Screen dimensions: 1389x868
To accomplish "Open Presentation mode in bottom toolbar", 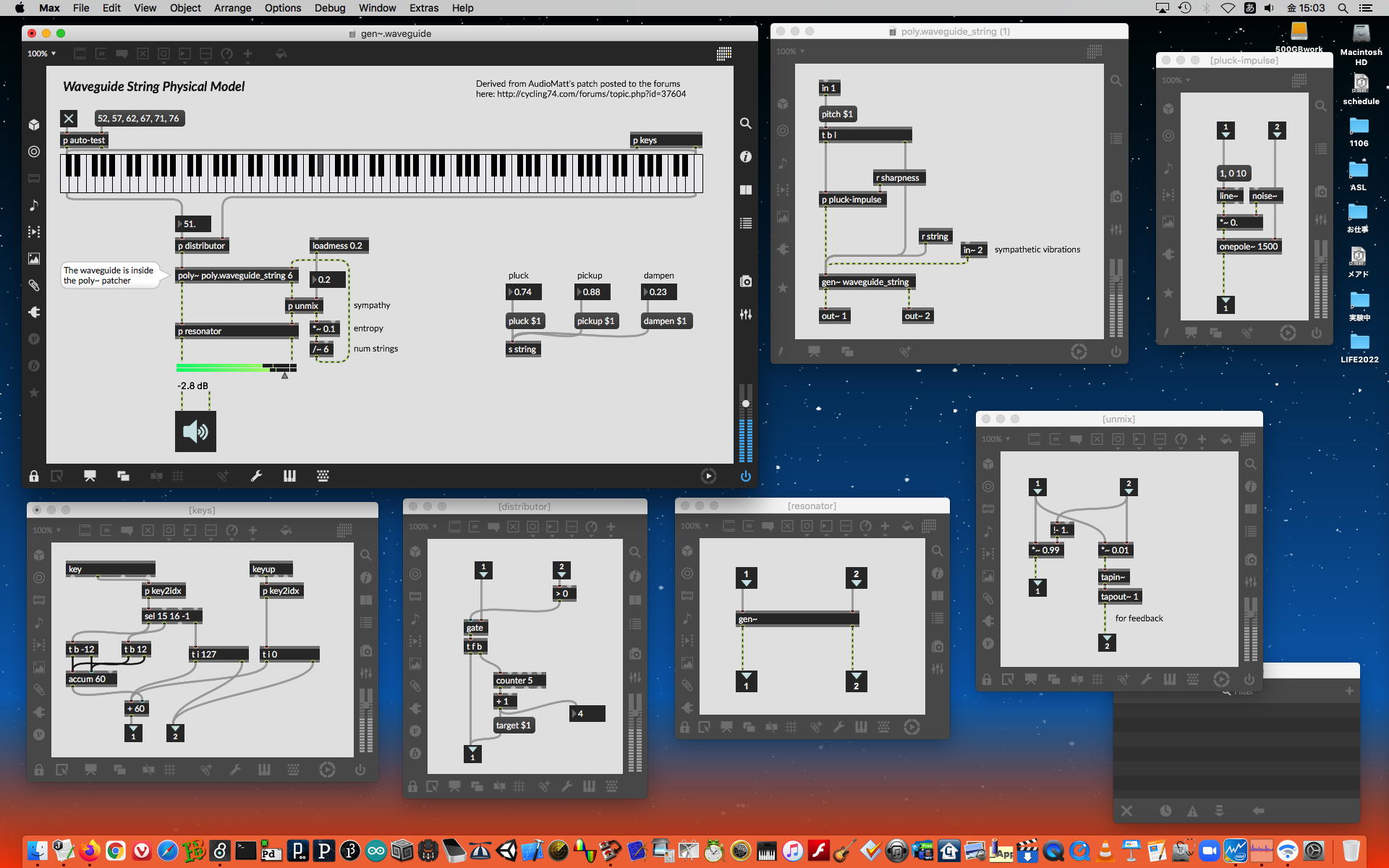I will (90, 476).
